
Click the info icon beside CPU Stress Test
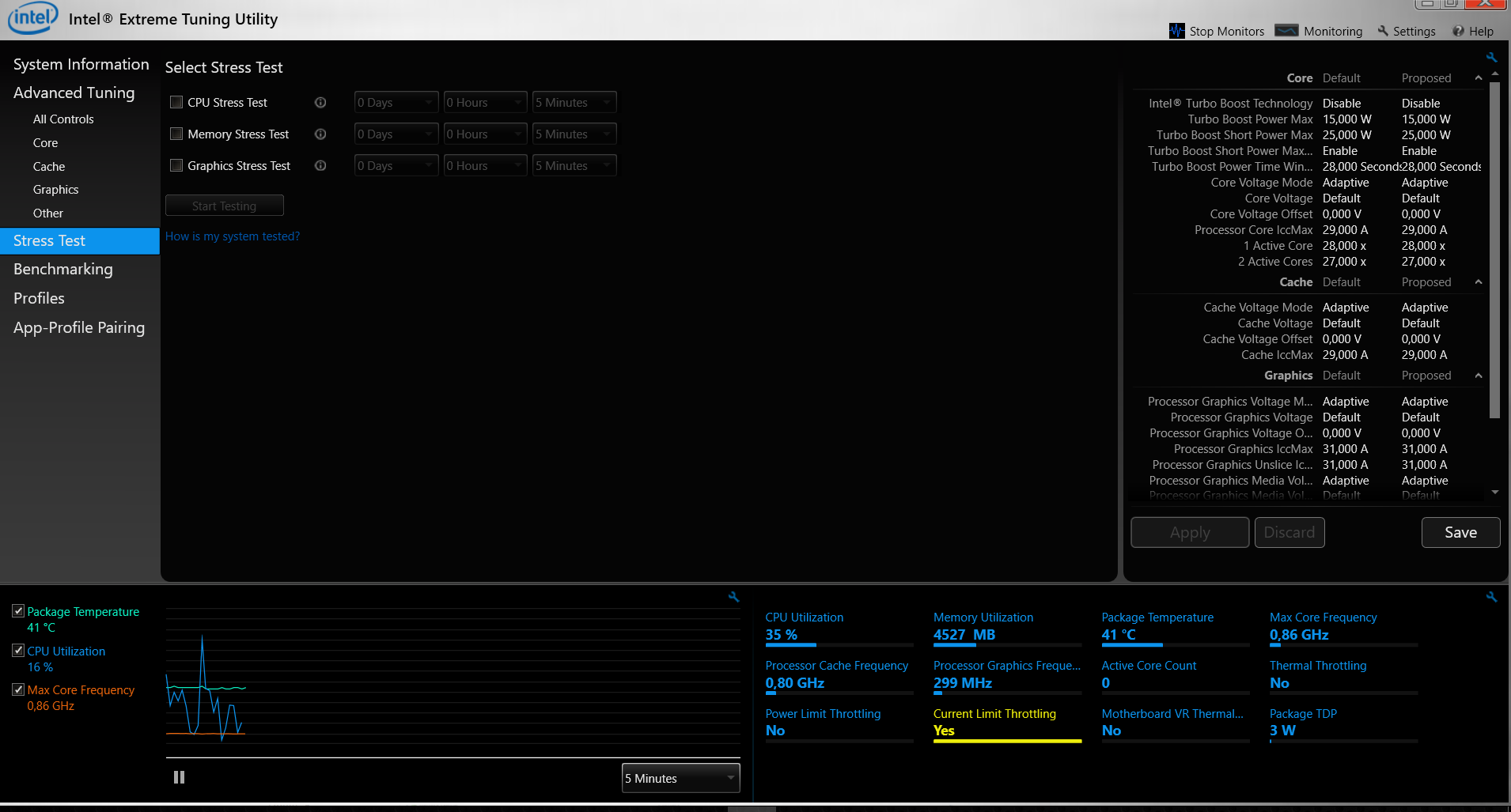coord(320,102)
